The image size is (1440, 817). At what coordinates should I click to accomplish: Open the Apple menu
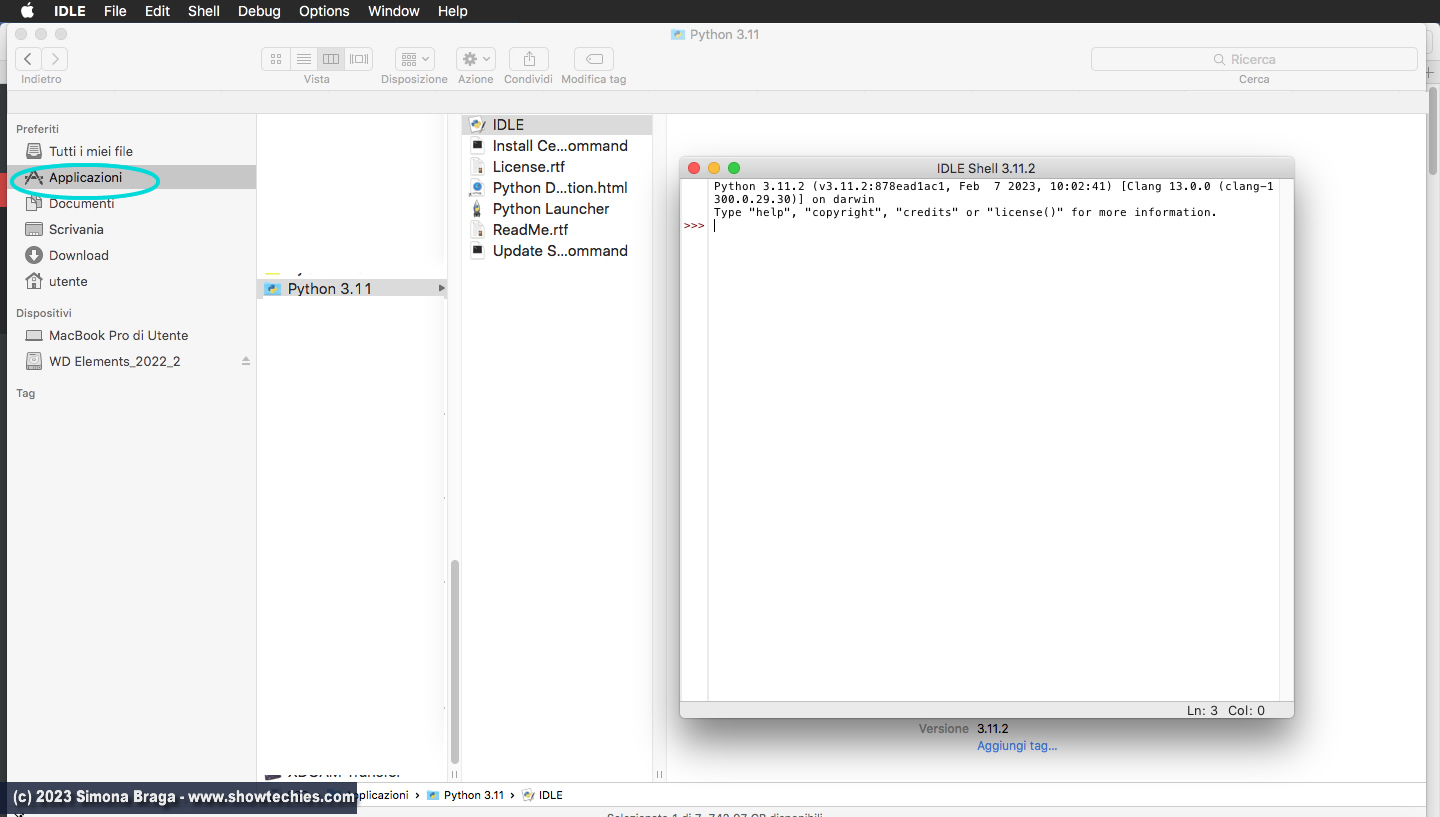27,11
